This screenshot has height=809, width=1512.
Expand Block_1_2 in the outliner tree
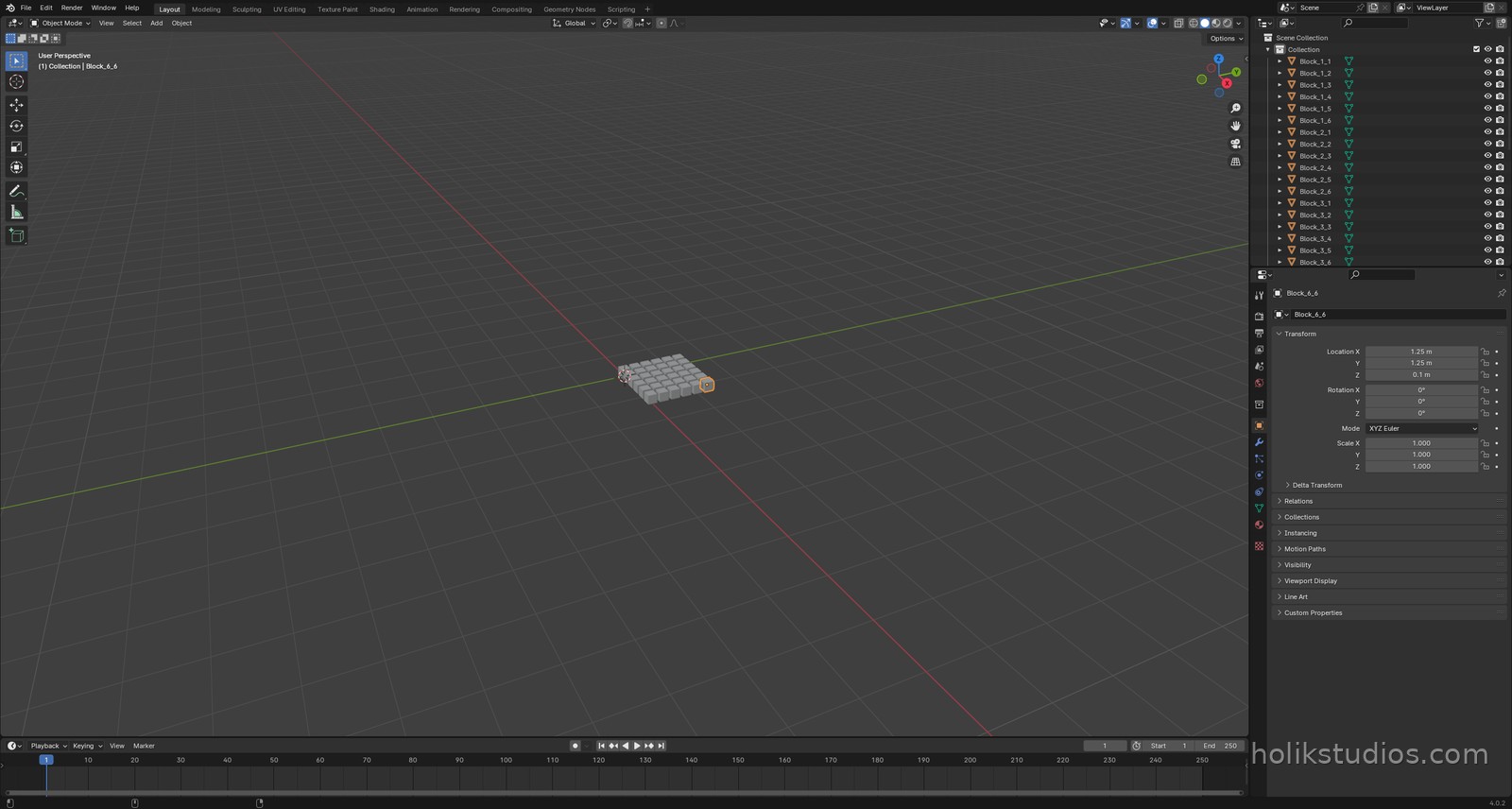[1280, 73]
